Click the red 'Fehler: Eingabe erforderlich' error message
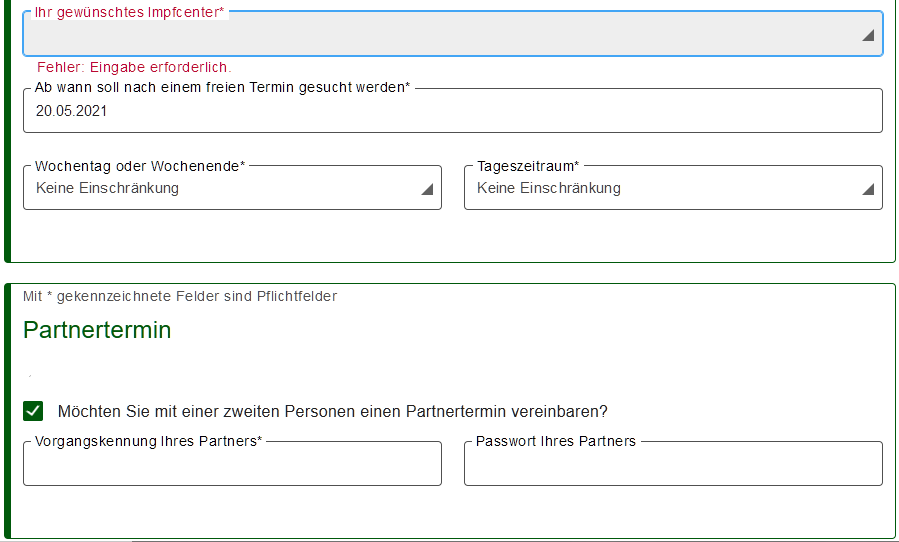 click(x=134, y=67)
